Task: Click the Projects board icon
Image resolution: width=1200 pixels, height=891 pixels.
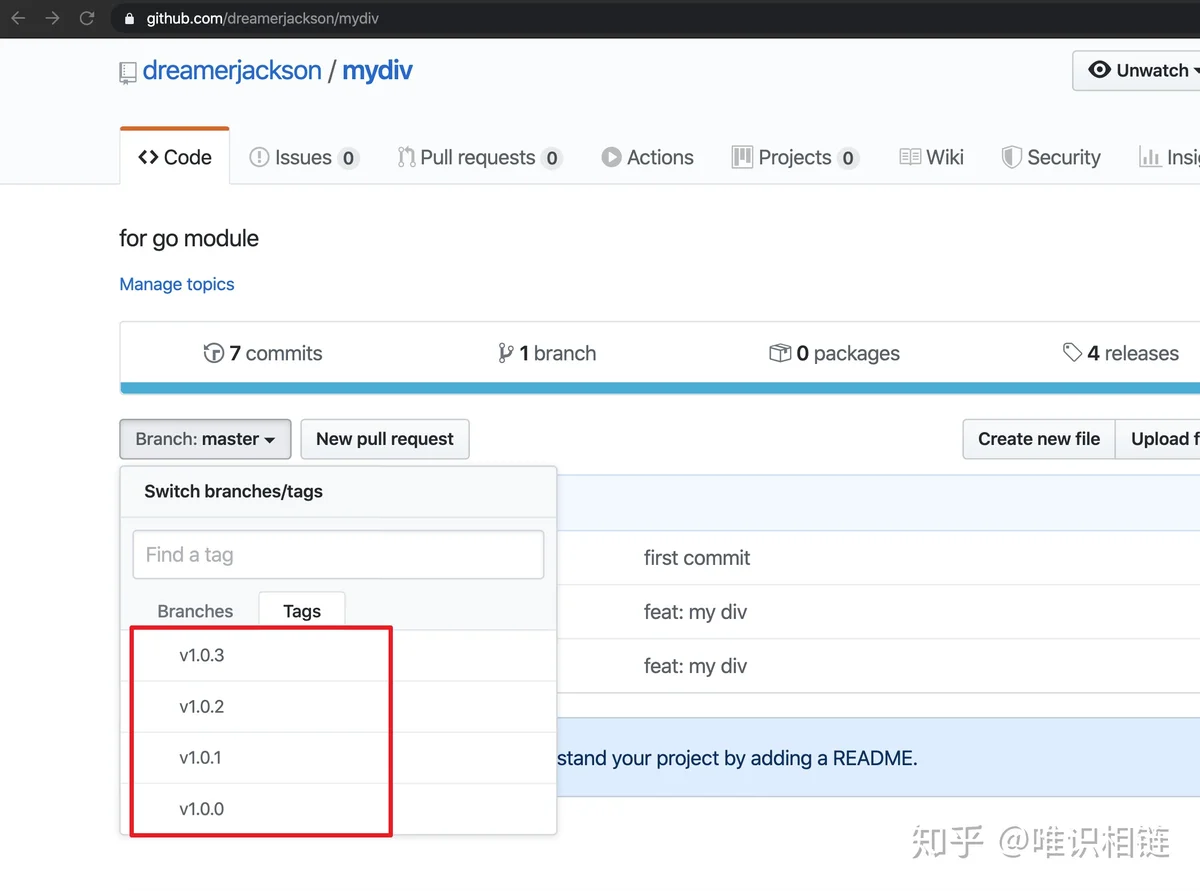Action: tap(742, 157)
